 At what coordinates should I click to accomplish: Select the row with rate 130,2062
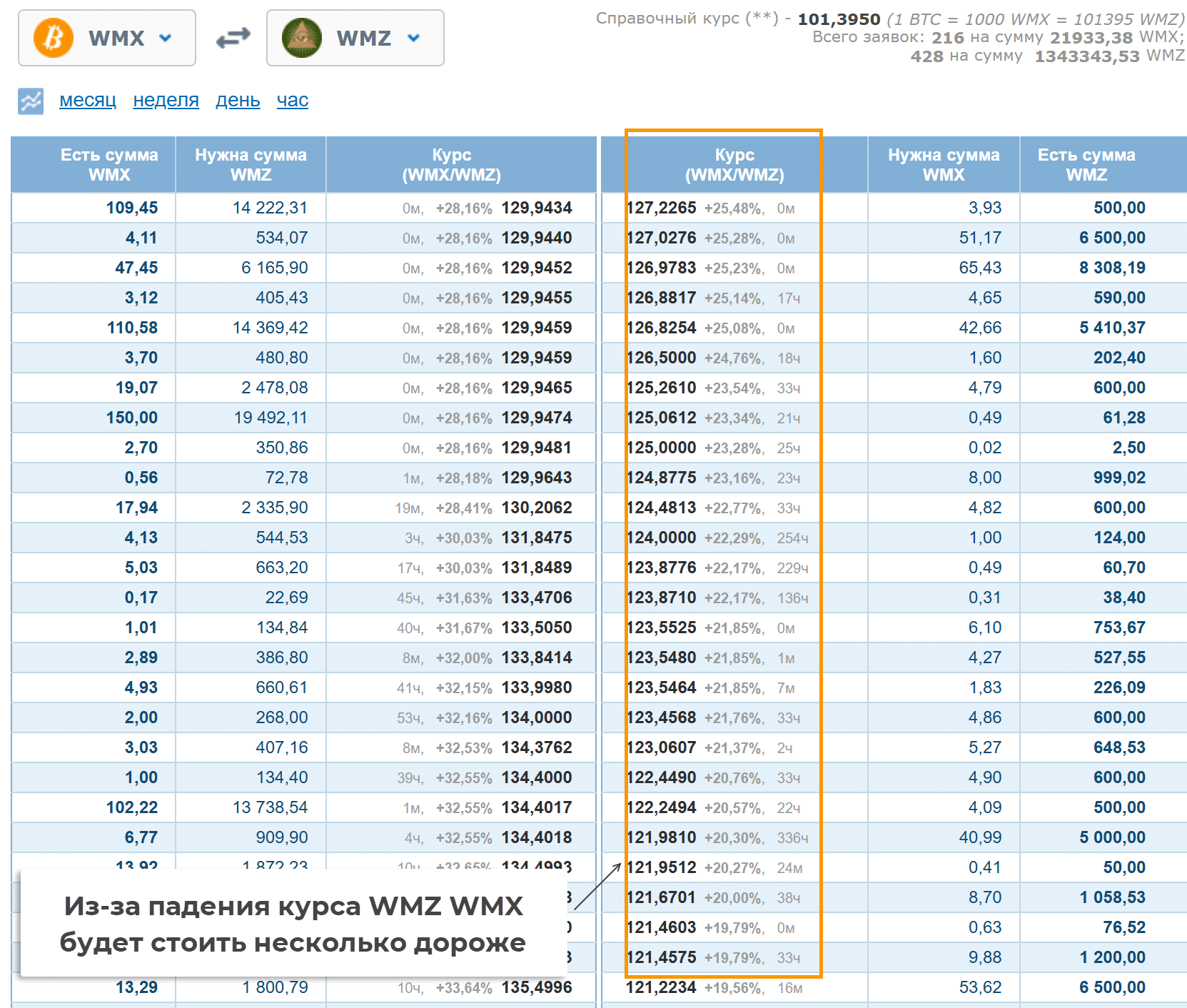click(536, 508)
